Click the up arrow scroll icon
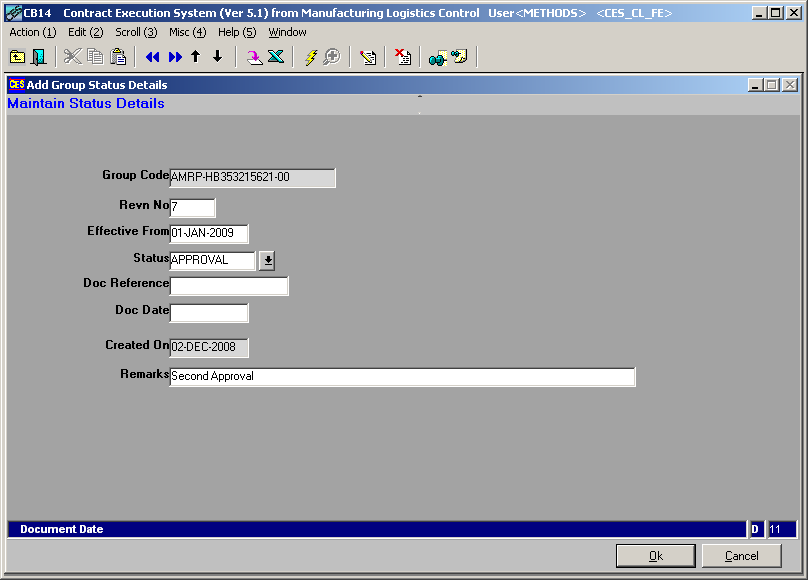The height and width of the screenshot is (580, 808). [x=196, y=57]
